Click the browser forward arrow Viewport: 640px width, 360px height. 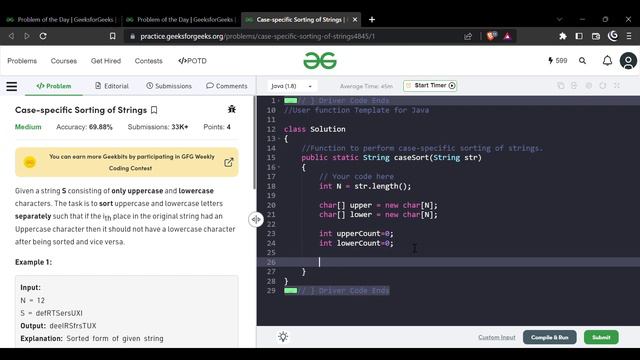(27, 36)
